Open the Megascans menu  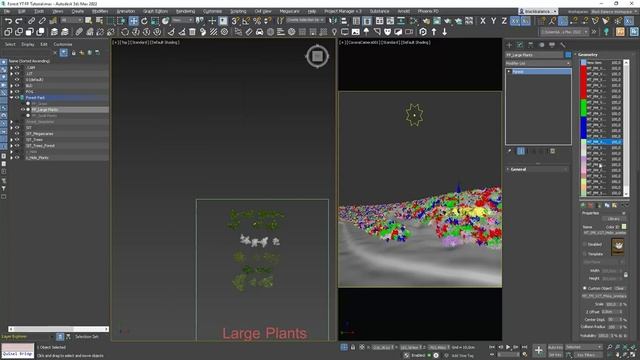[x=289, y=11]
